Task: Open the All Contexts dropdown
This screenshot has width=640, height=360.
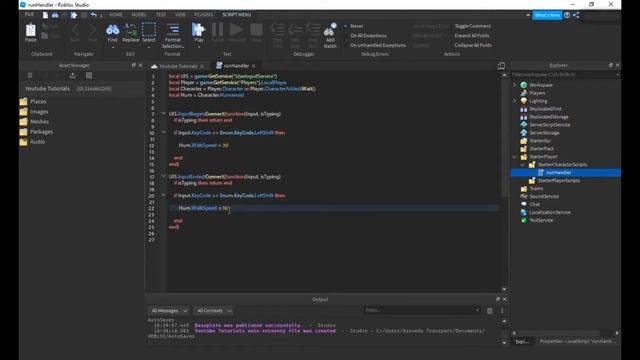Action: tap(213, 311)
